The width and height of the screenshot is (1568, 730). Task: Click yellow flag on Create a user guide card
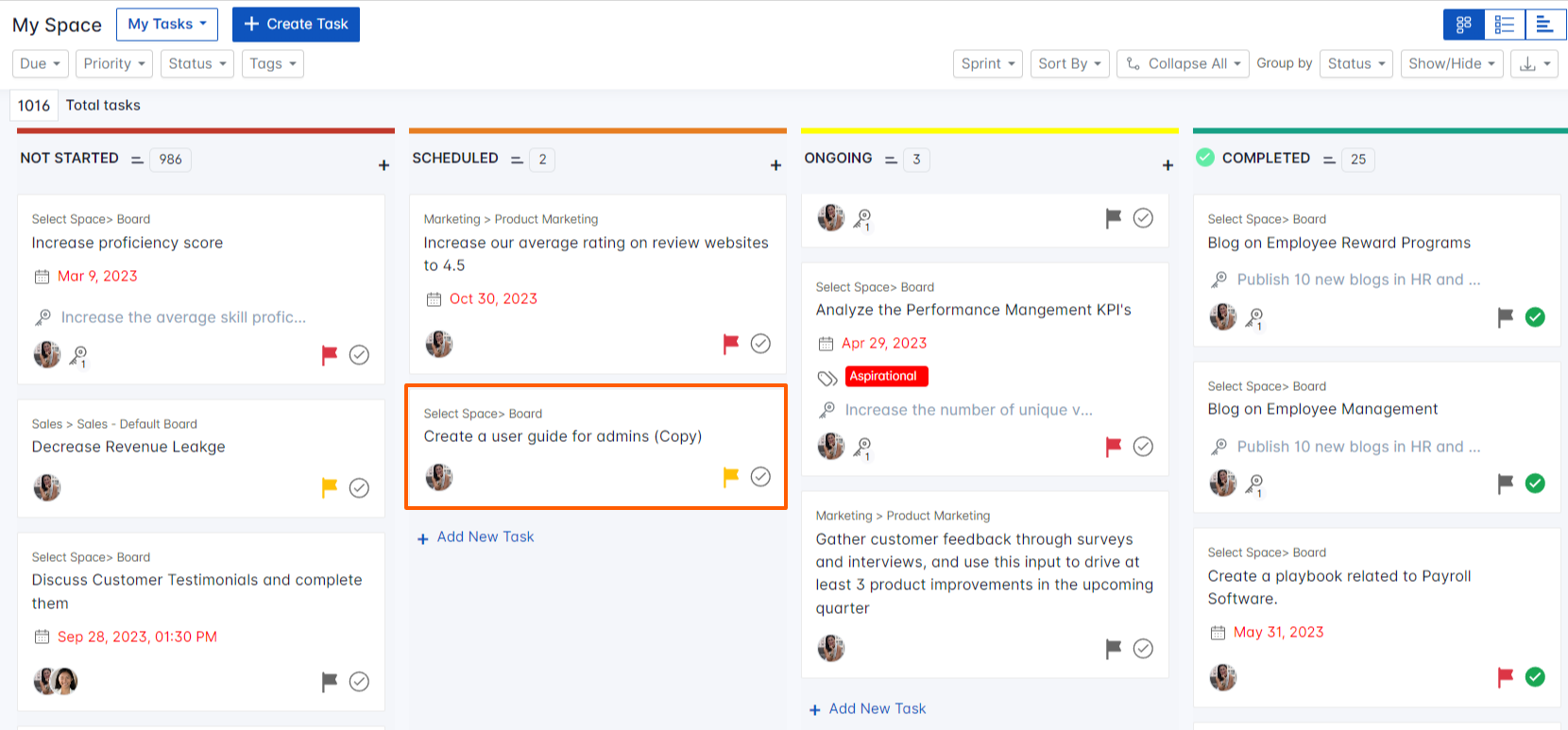point(730,477)
